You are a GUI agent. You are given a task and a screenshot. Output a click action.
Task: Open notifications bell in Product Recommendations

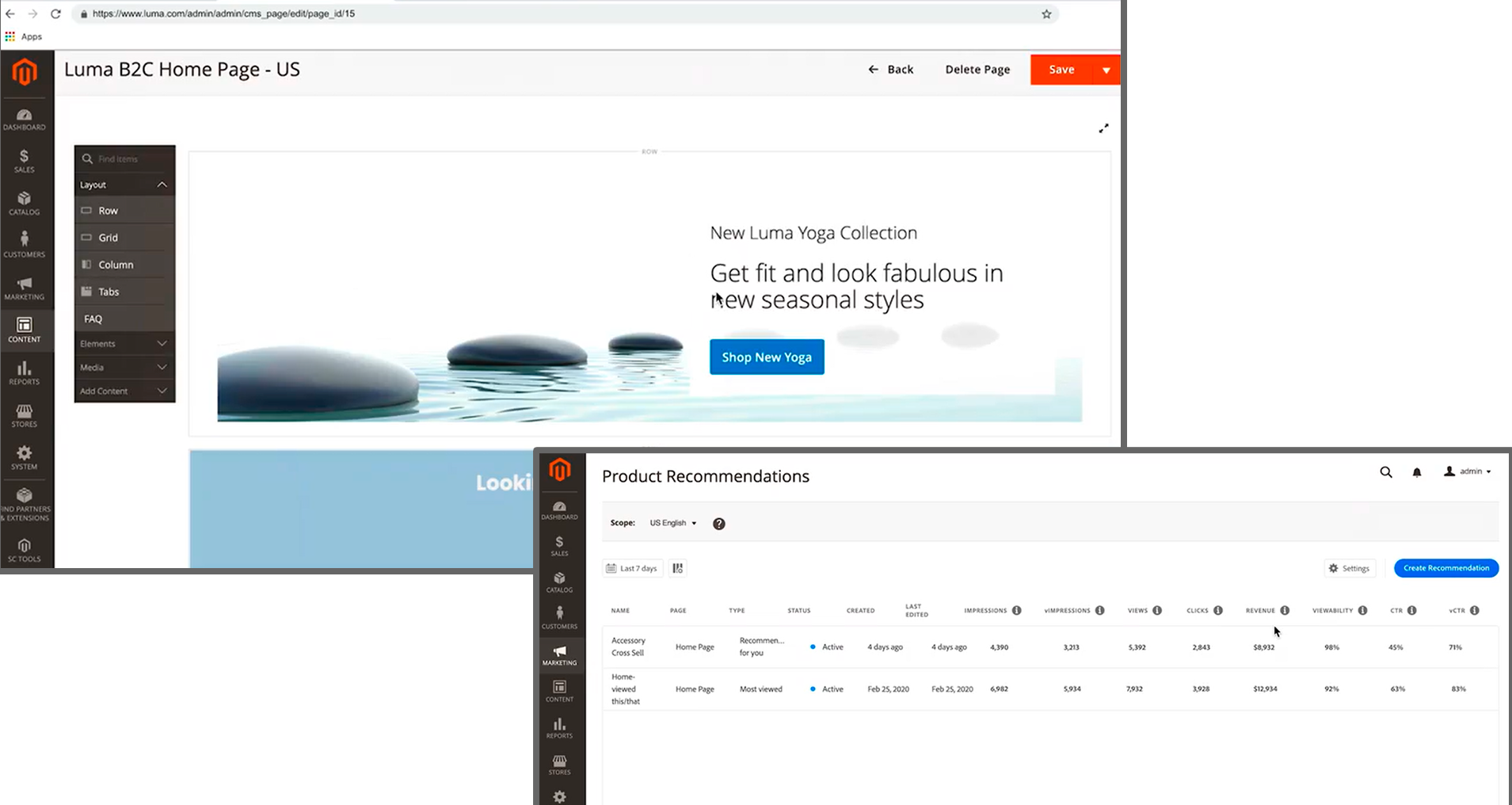[1417, 472]
